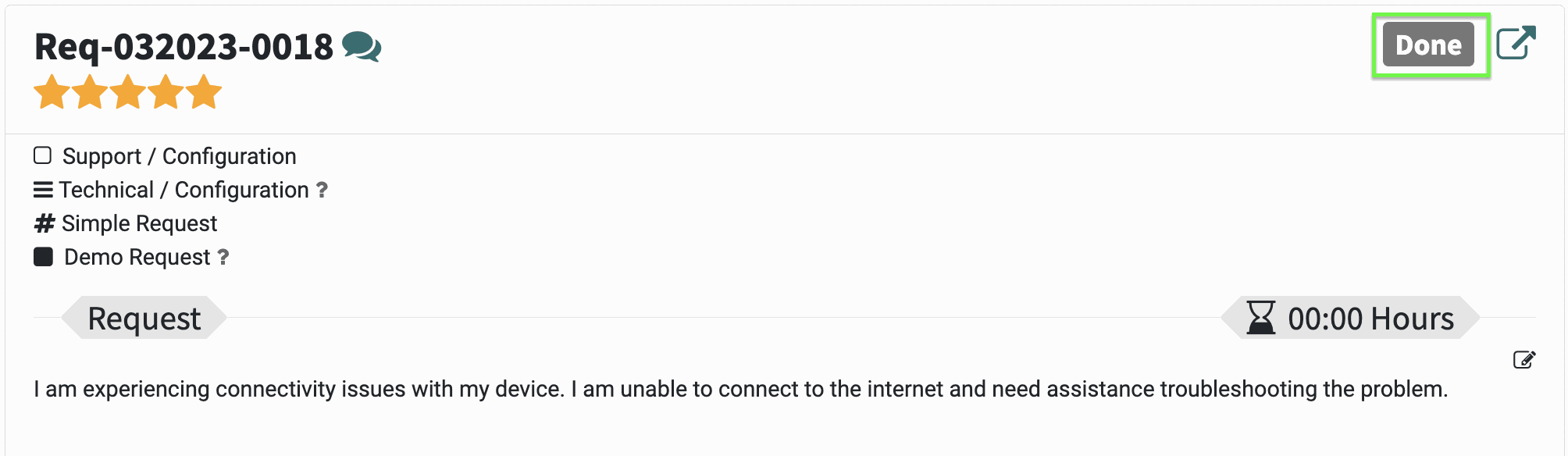Screen dimensions: 1568x456
Task: Click the hash icon beside Simple Request
Action: pos(45,223)
